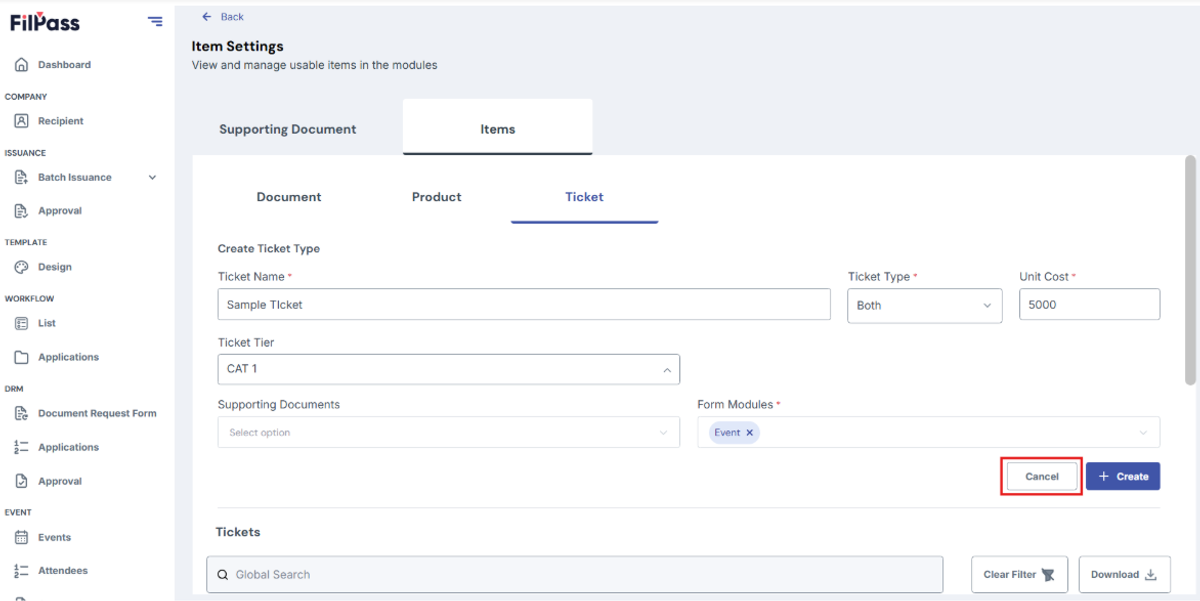Viewport: 1200px width, 601px height.
Task: Click the plus icon on Create
Action: tap(1104, 477)
